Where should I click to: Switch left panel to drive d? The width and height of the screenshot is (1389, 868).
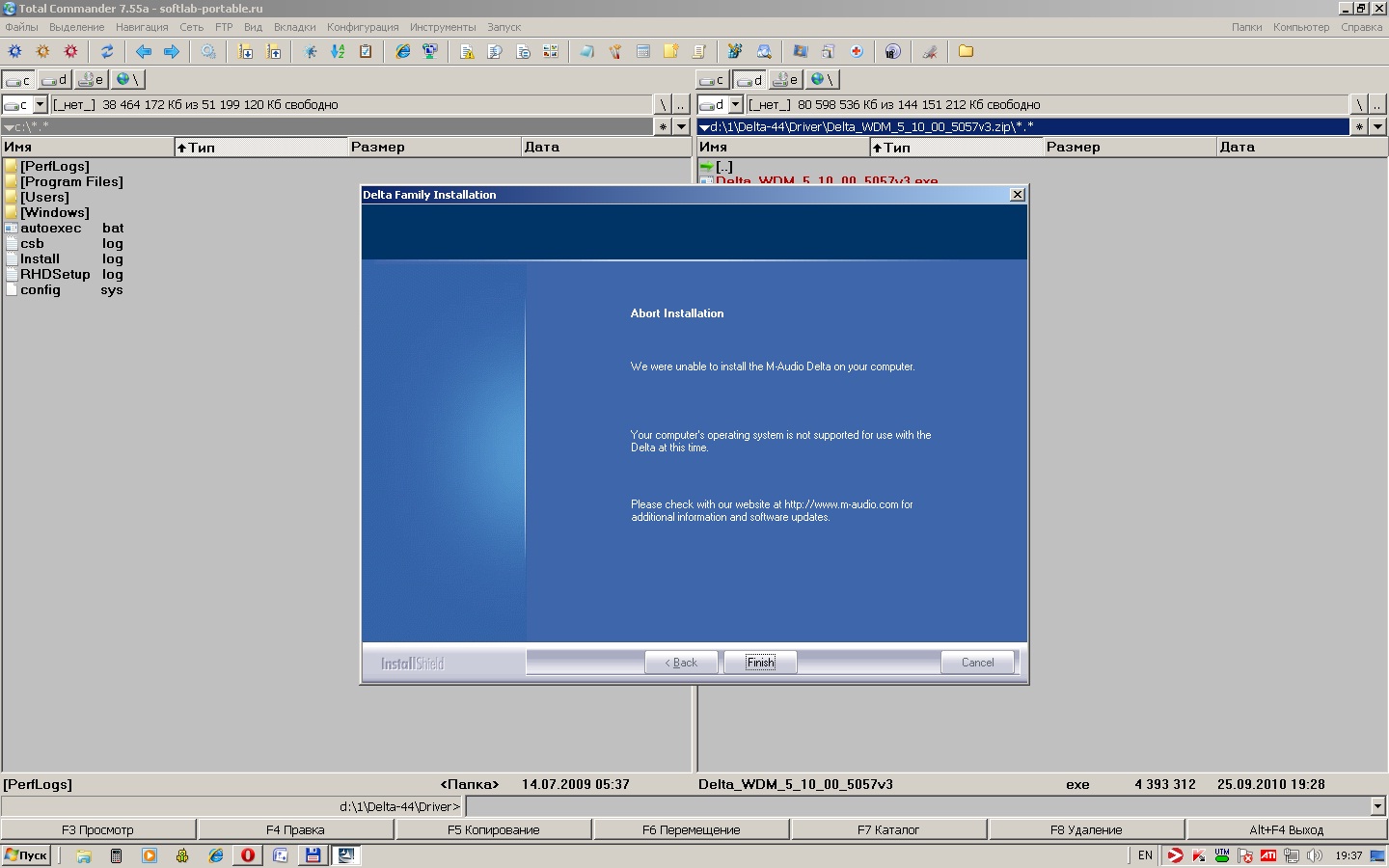(x=55, y=80)
